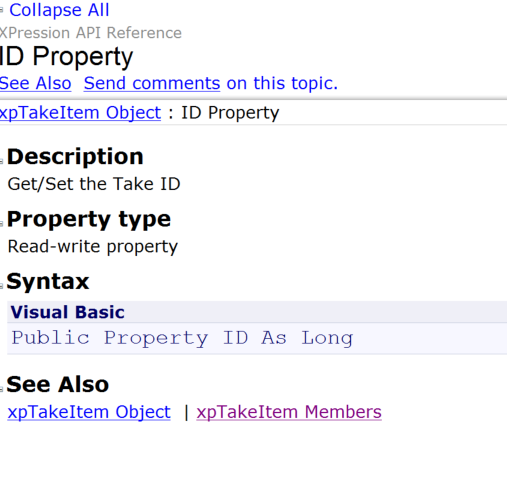Click the XPression API Reference header text

click(x=91, y=33)
